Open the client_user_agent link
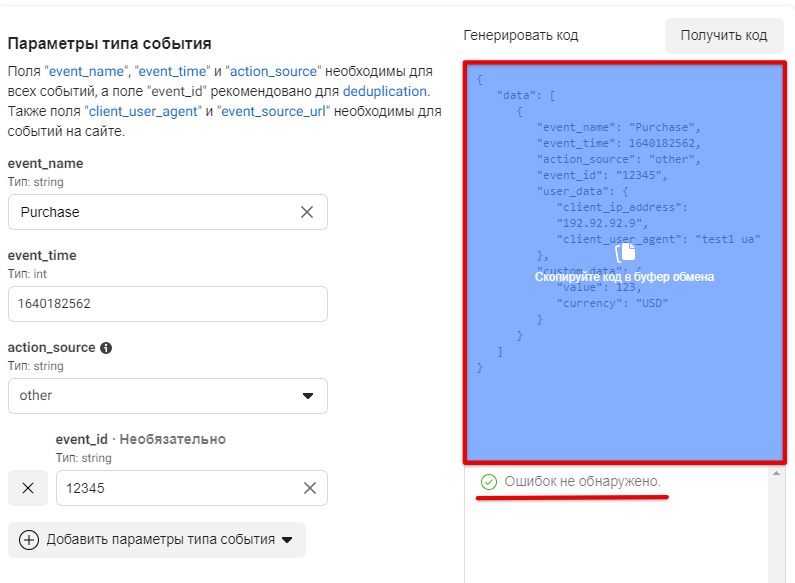The width and height of the screenshot is (795, 583). pyautogui.click(x=144, y=111)
